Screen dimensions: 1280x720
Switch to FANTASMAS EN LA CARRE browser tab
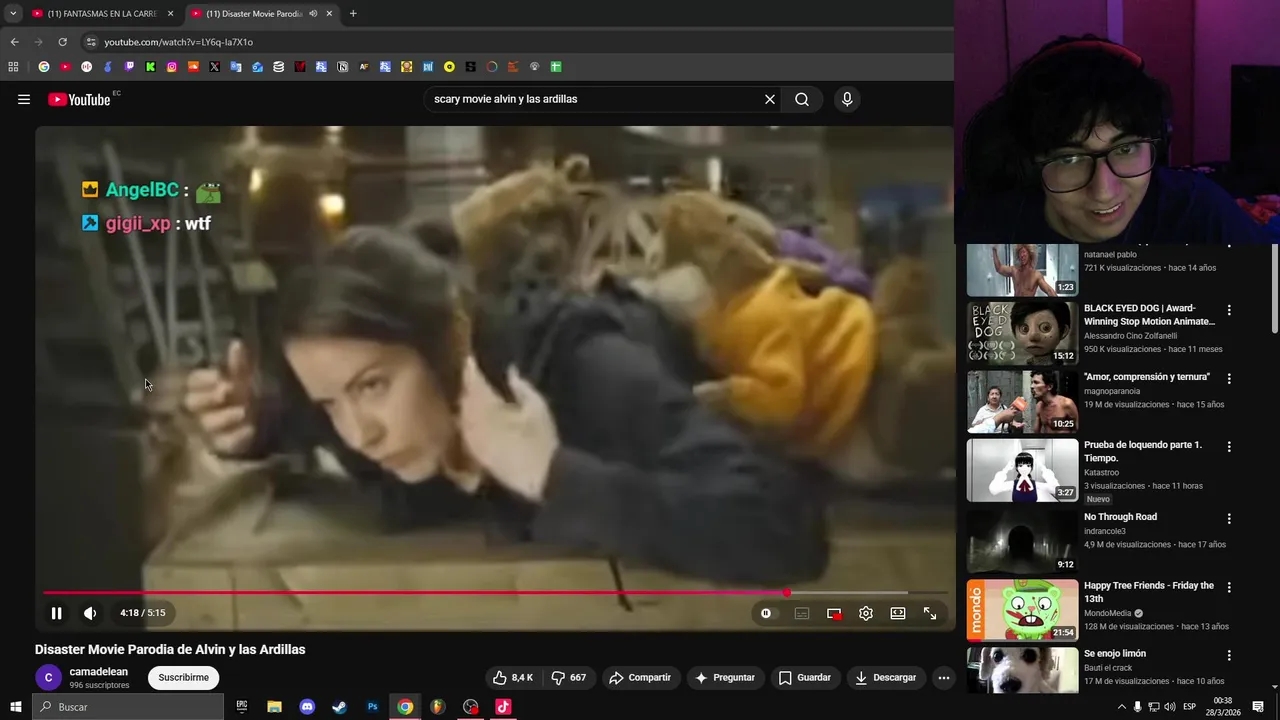(x=100, y=13)
